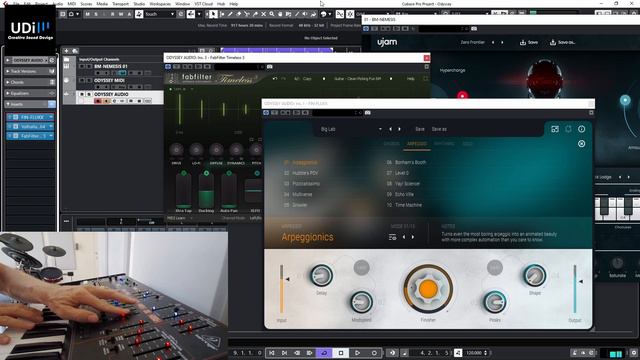Close the FabFilter Timeless window
The height and width of the screenshot is (360, 640).
(427, 58)
